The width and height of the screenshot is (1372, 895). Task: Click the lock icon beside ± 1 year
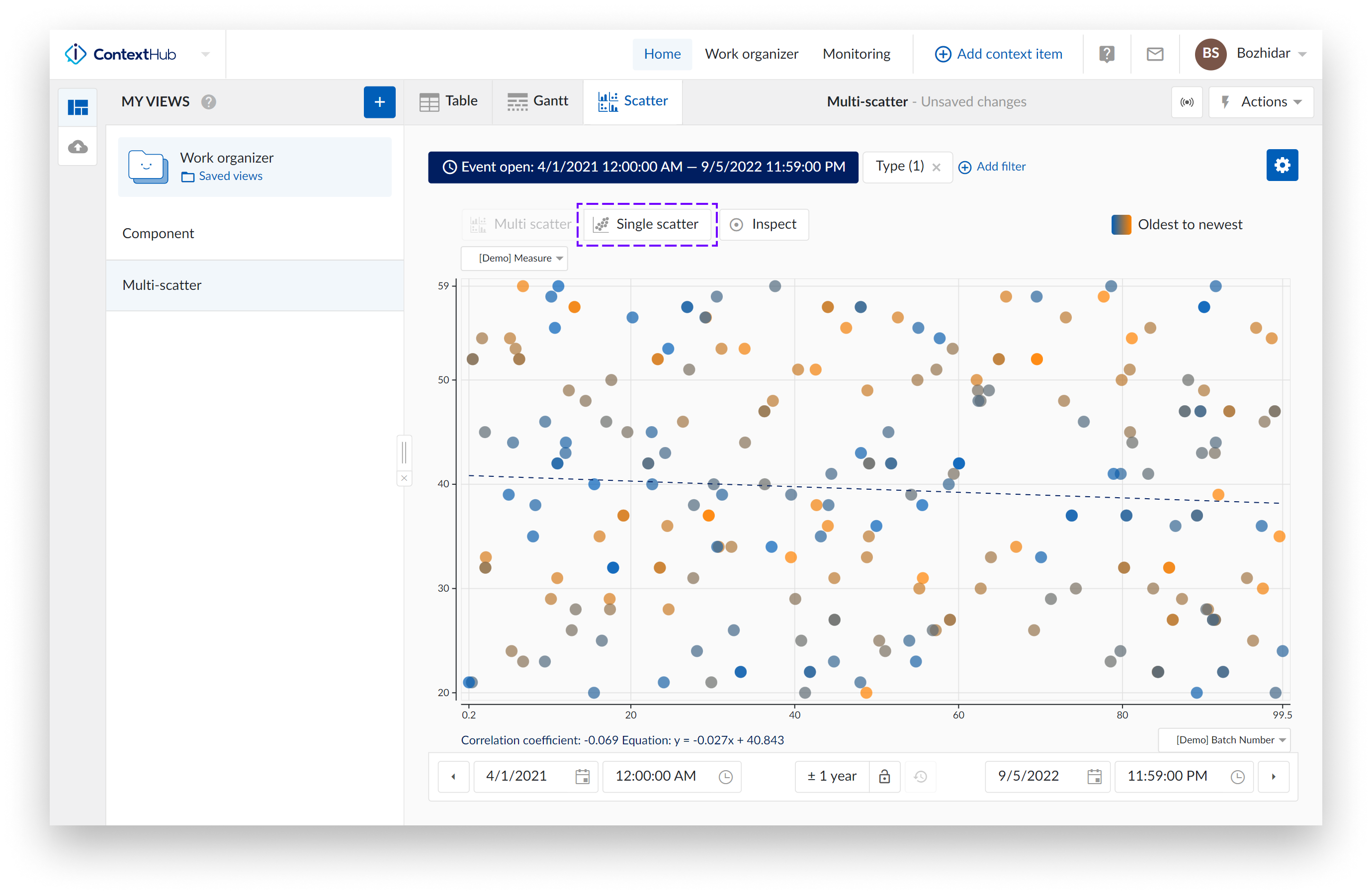pos(885,776)
